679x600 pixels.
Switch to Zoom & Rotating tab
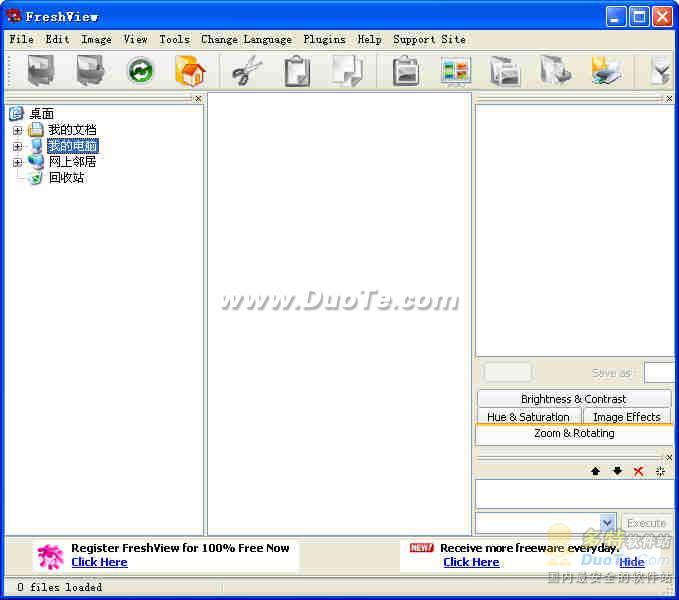[574, 433]
